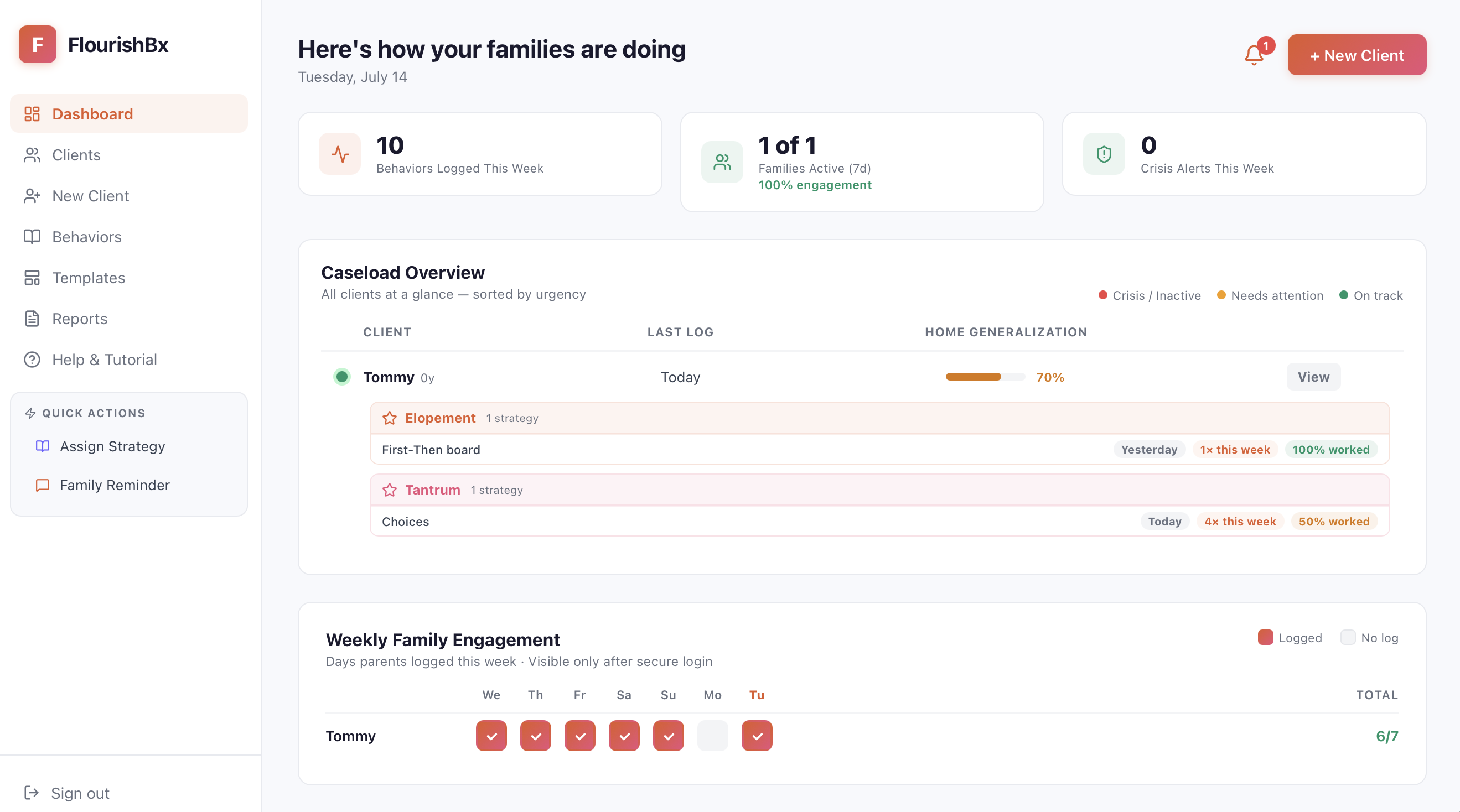Click the First-Then board strategy row
Image resolution: width=1460 pixels, height=812 pixels.
click(x=879, y=449)
